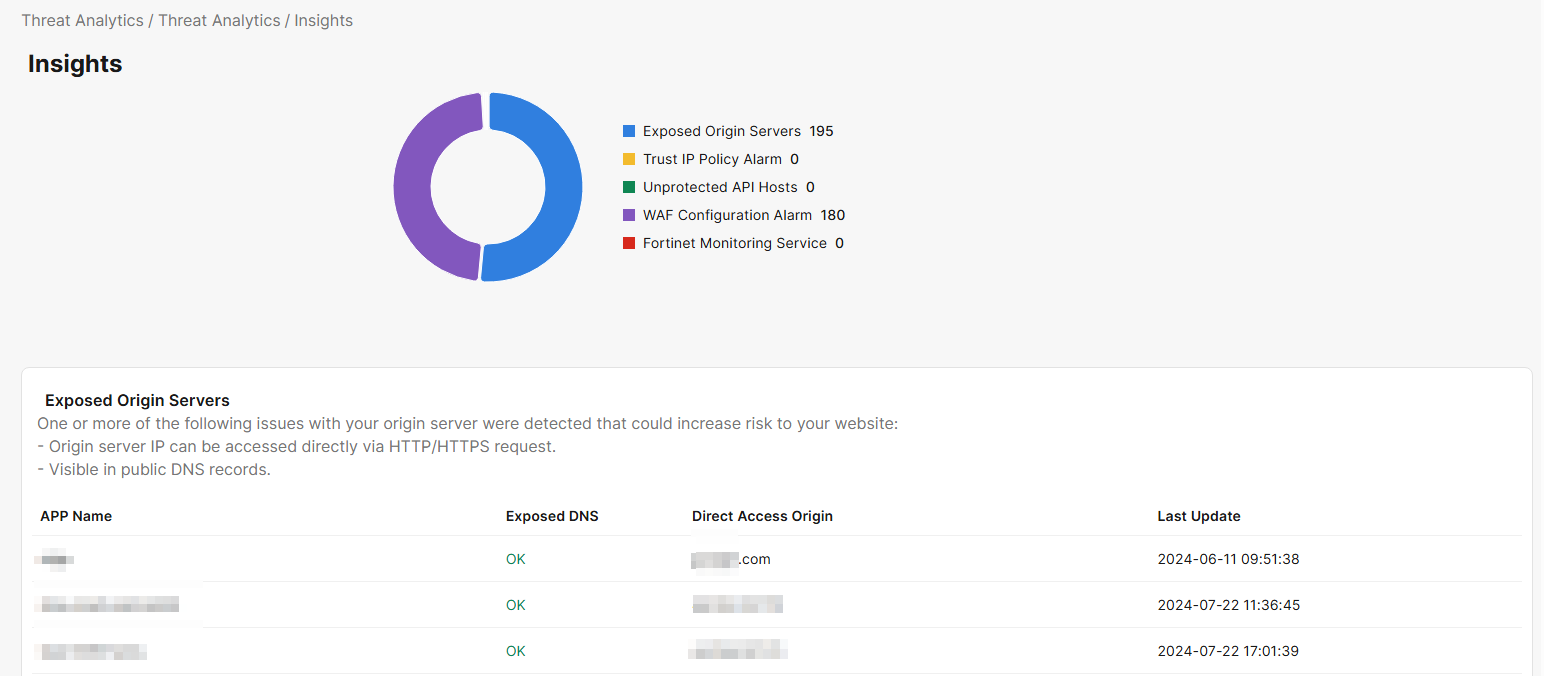This screenshot has width=1544, height=676.
Task: Click the purple WAF Configuration Alarm swatch
Action: pyautogui.click(x=629, y=215)
